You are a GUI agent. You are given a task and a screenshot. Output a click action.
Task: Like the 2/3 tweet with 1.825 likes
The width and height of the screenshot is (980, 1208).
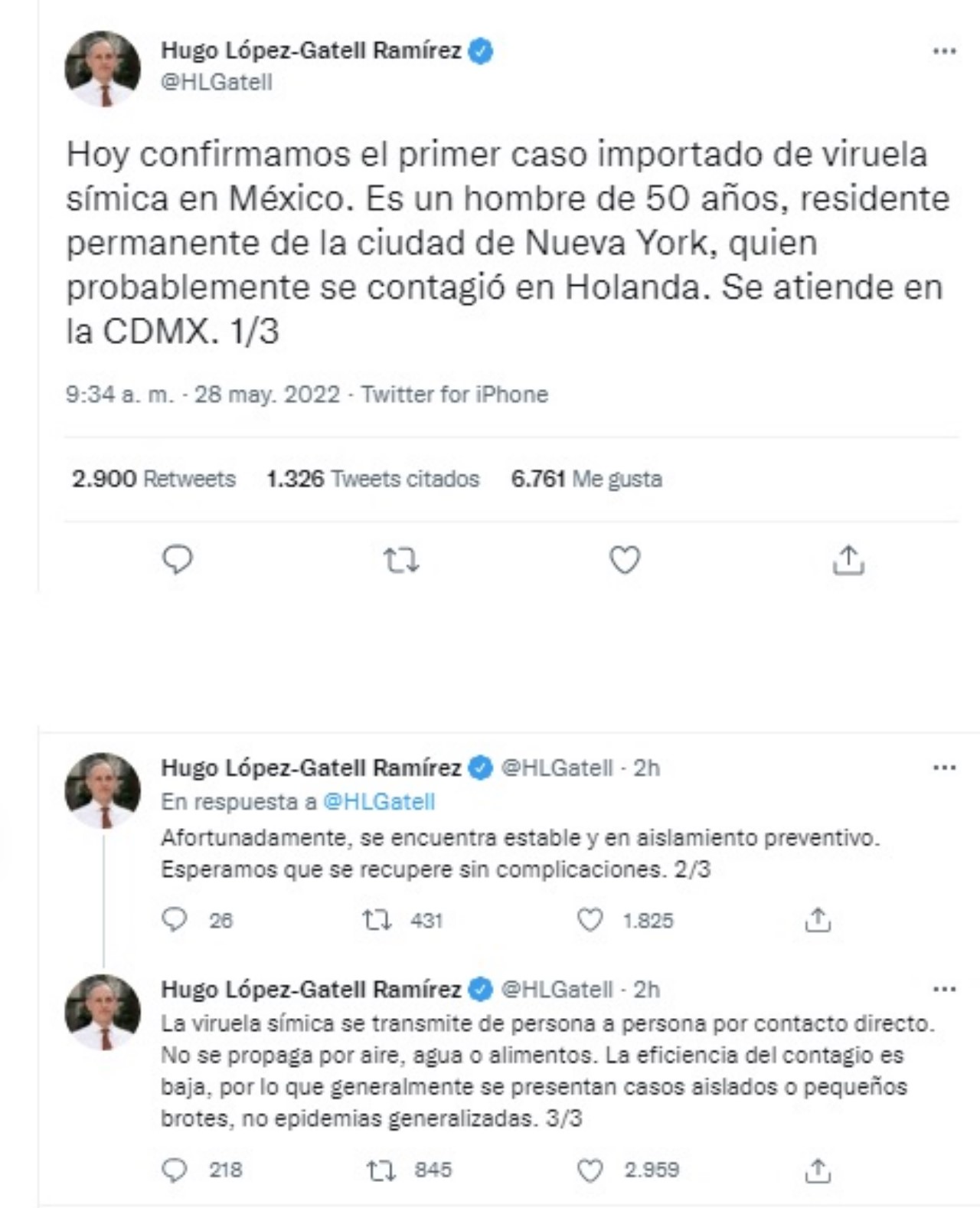(590, 919)
